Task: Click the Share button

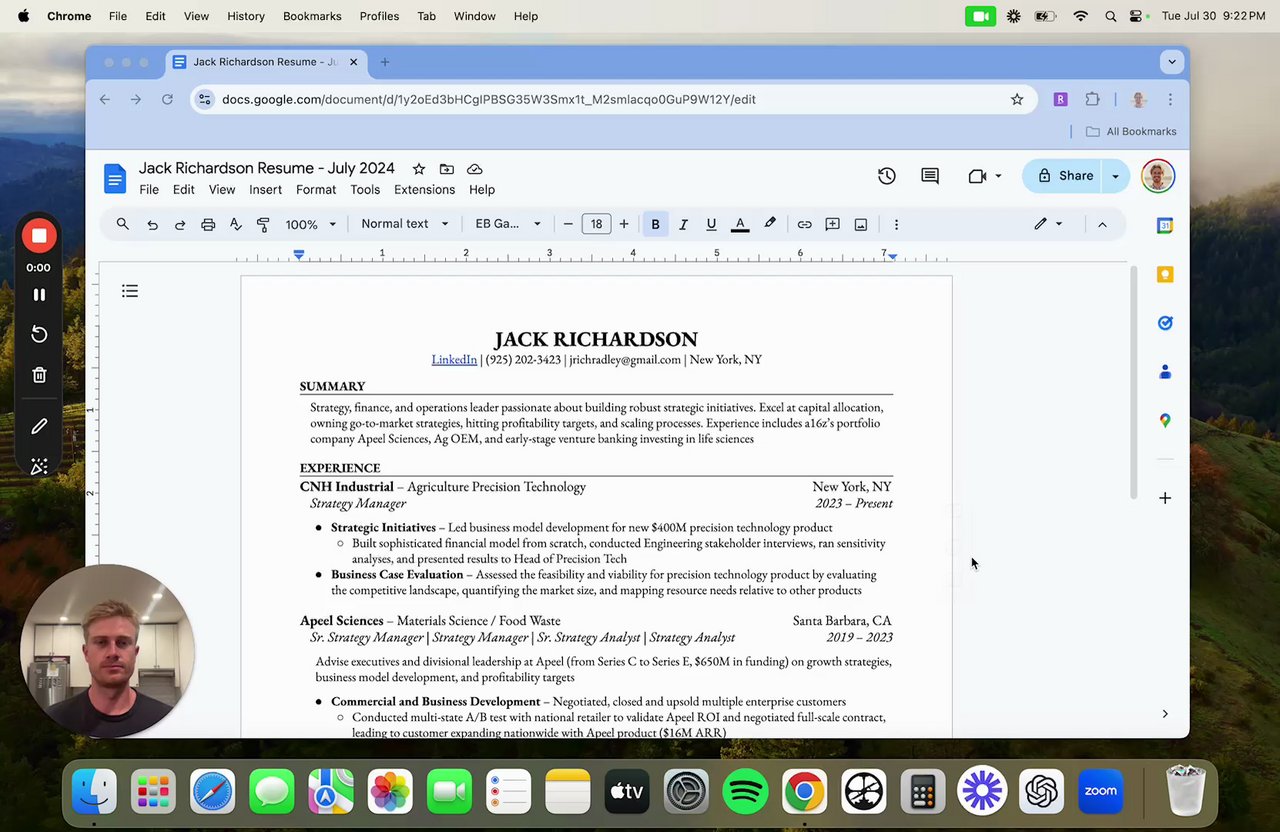Action: pos(1063,176)
